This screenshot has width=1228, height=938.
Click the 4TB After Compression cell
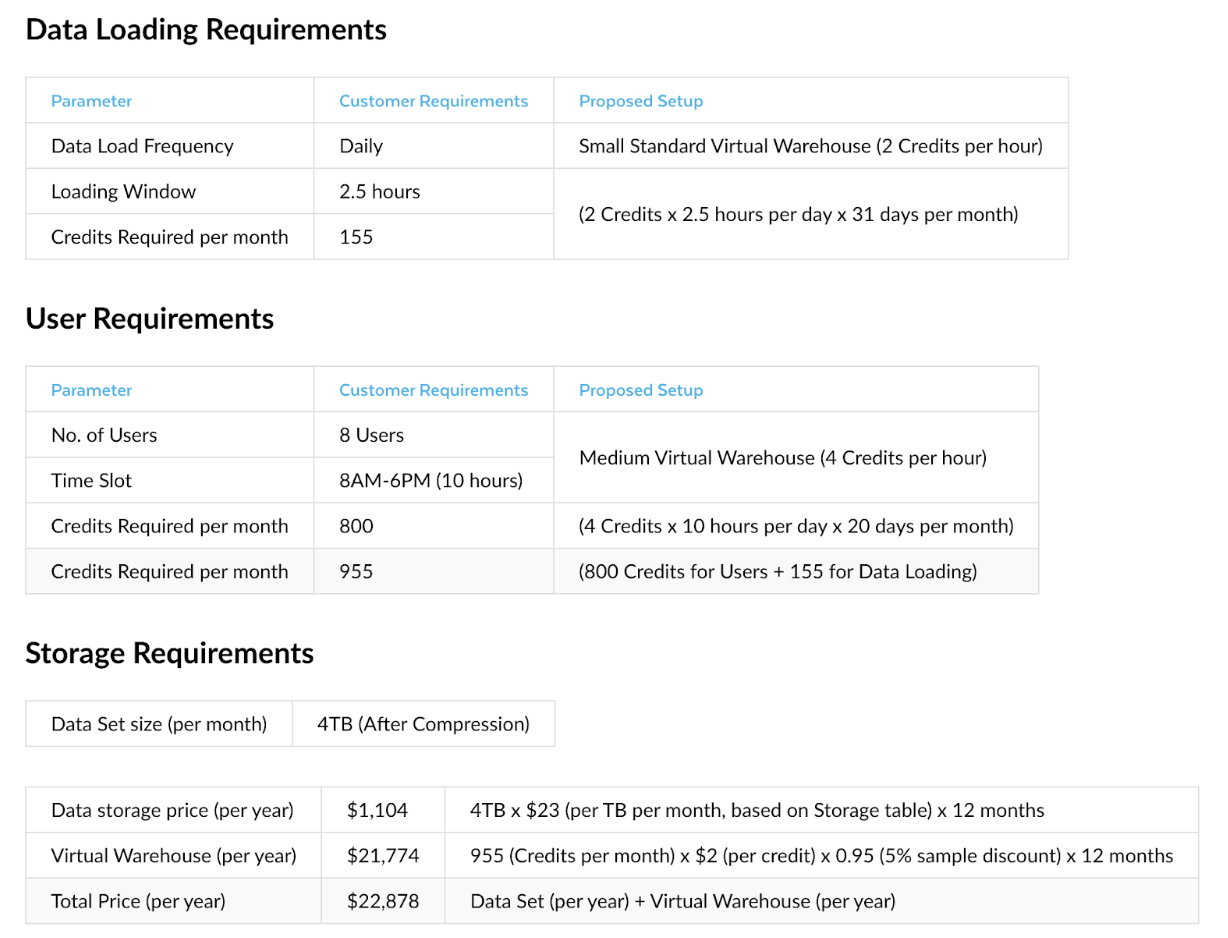424,723
